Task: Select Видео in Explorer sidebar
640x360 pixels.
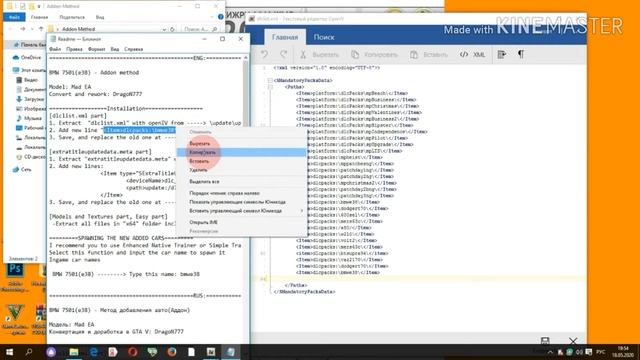Action: pos(27,80)
